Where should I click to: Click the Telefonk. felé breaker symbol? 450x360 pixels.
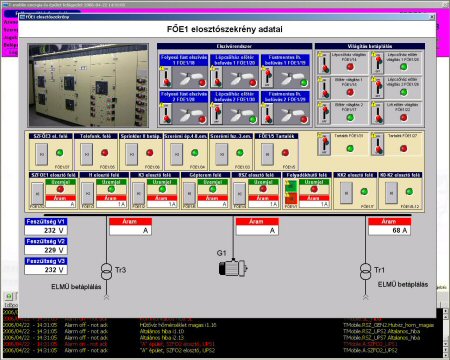point(87,154)
